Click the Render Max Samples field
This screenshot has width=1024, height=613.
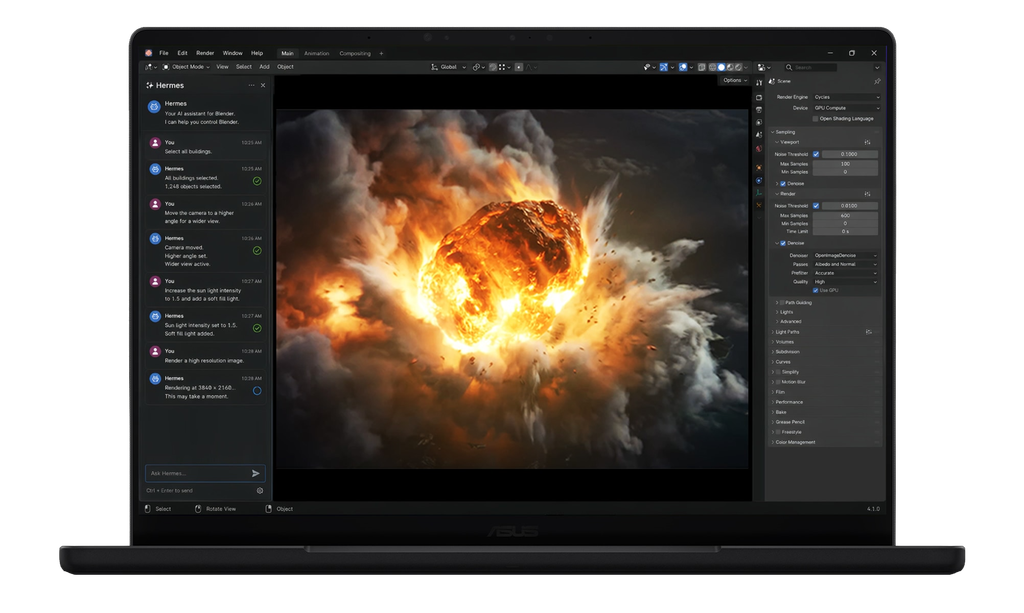click(845, 215)
